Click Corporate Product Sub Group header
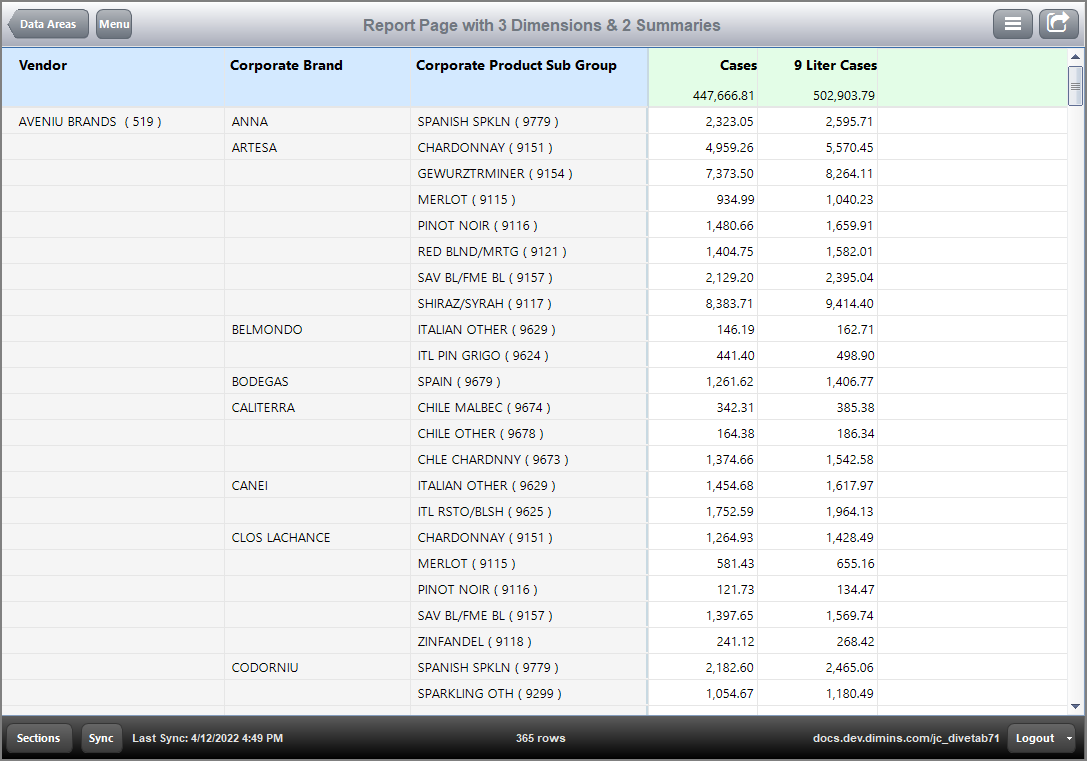This screenshot has width=1087, height=761. 516,65
